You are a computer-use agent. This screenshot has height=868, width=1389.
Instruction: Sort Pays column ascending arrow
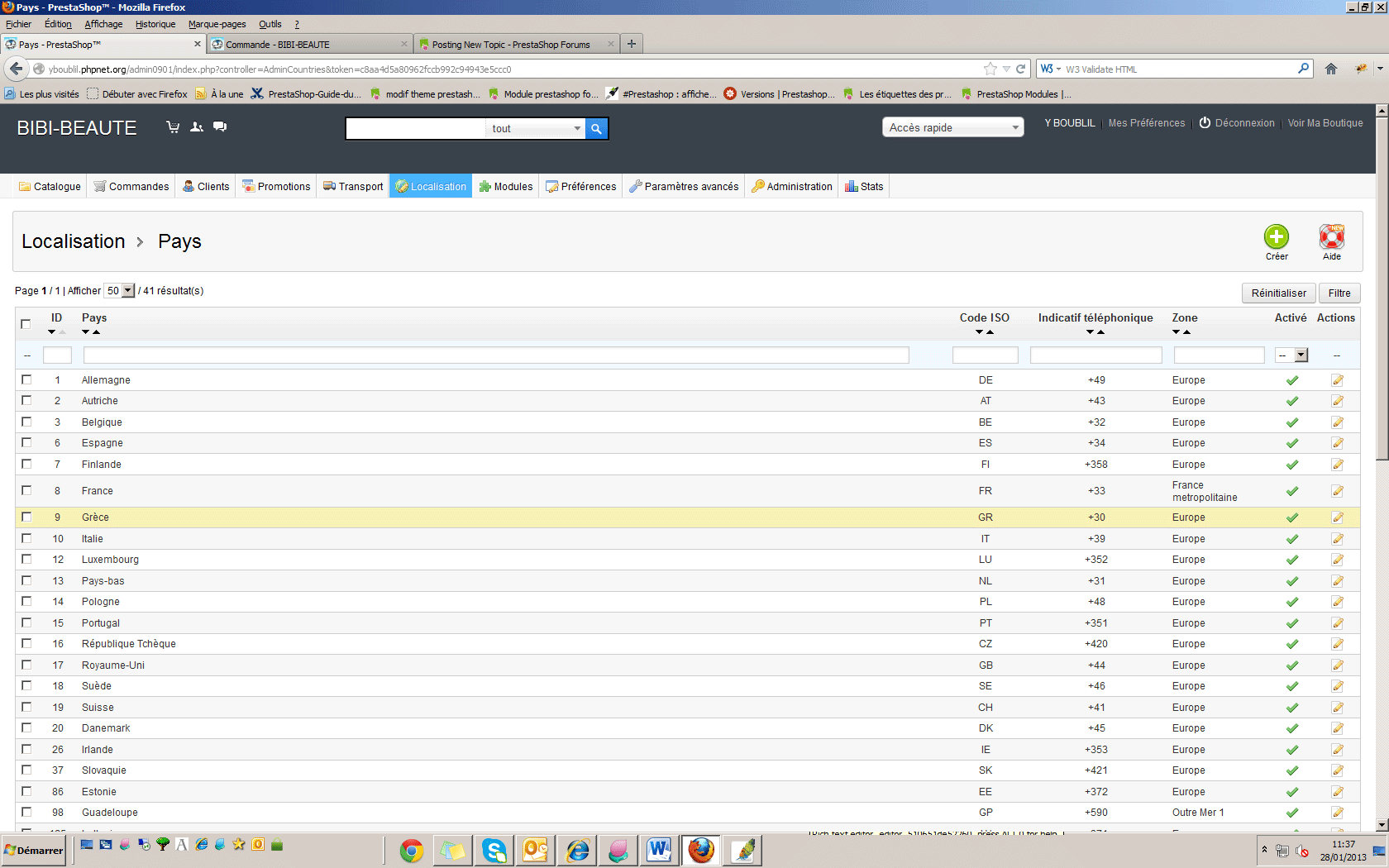click(x=96, y=332)
